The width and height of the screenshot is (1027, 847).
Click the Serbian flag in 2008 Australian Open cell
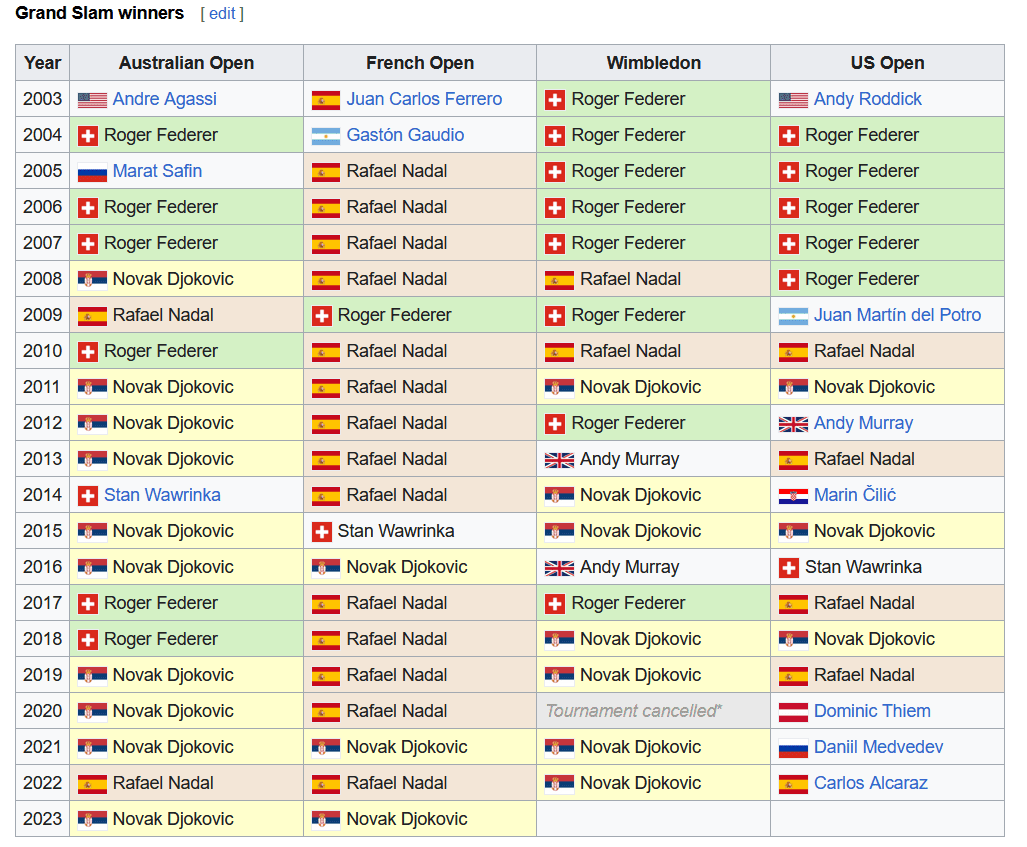point(92,280)
